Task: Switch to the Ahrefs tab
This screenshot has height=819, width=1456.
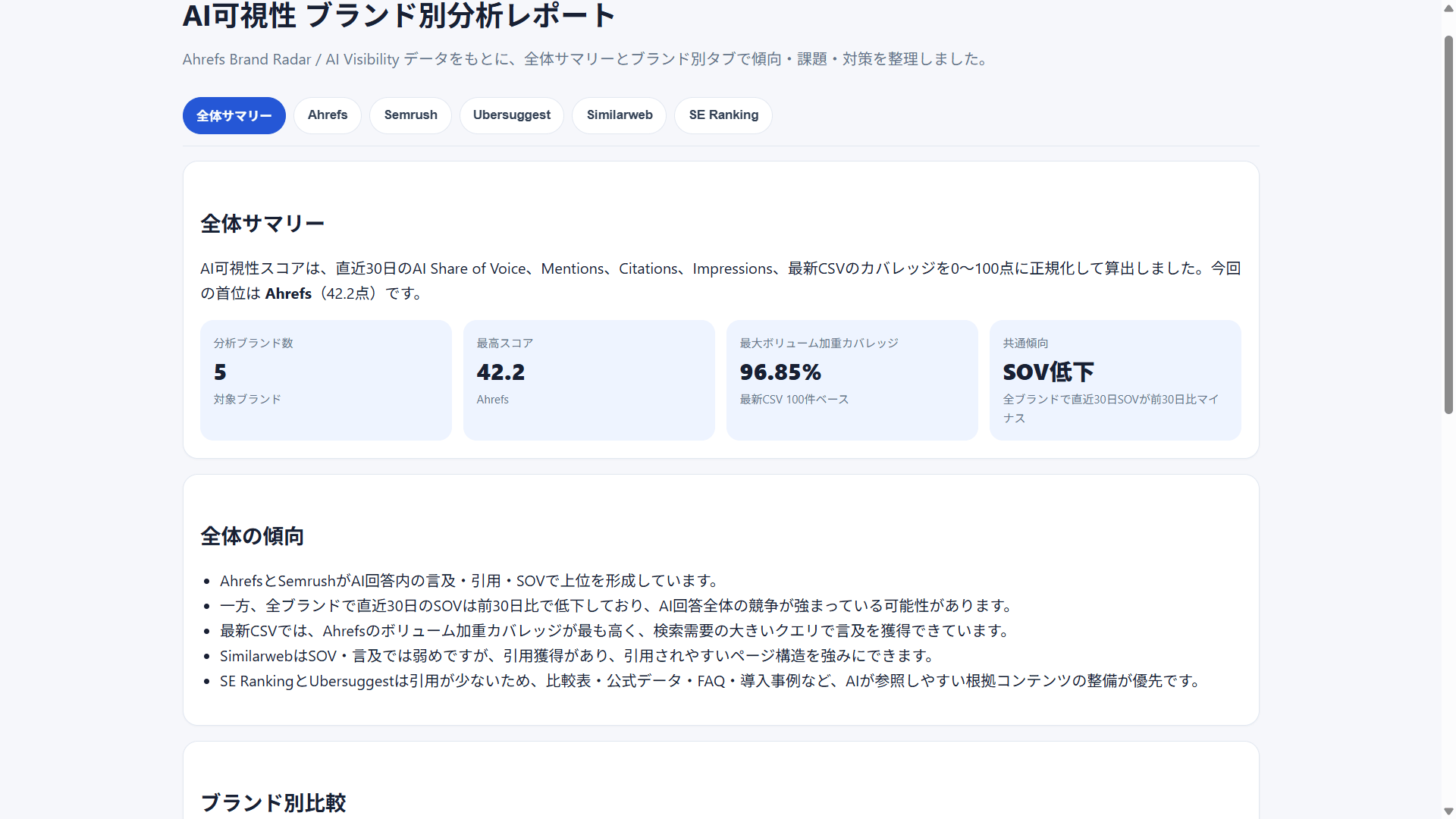Action: pos(328,115)
